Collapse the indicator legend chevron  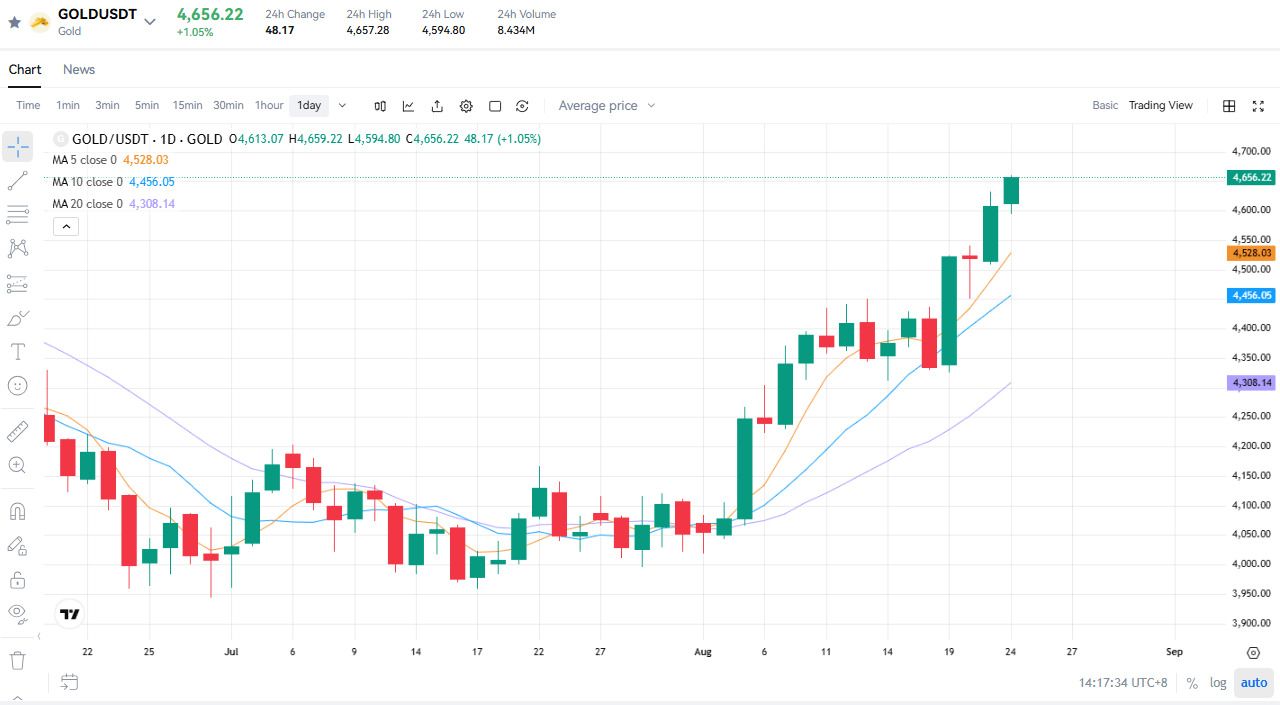(66, 227)
